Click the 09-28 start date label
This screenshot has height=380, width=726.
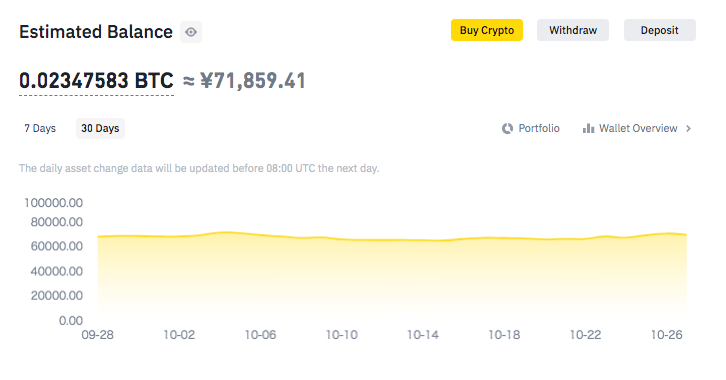(97, 335)
